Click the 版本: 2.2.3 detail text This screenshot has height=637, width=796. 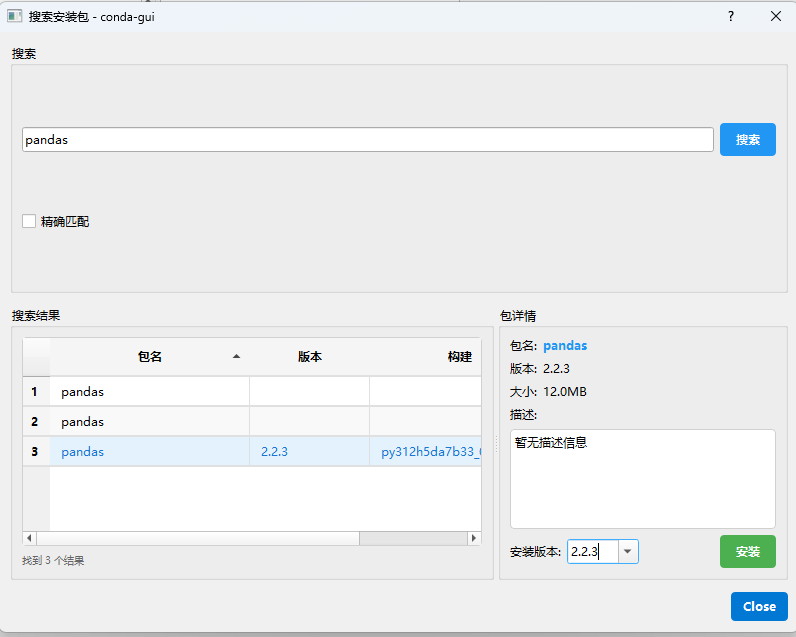(540, 369)
